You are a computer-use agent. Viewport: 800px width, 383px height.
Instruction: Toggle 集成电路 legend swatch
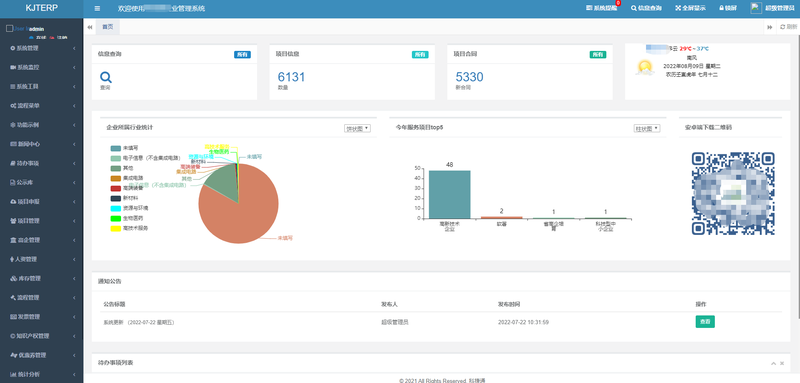point(116,178)
